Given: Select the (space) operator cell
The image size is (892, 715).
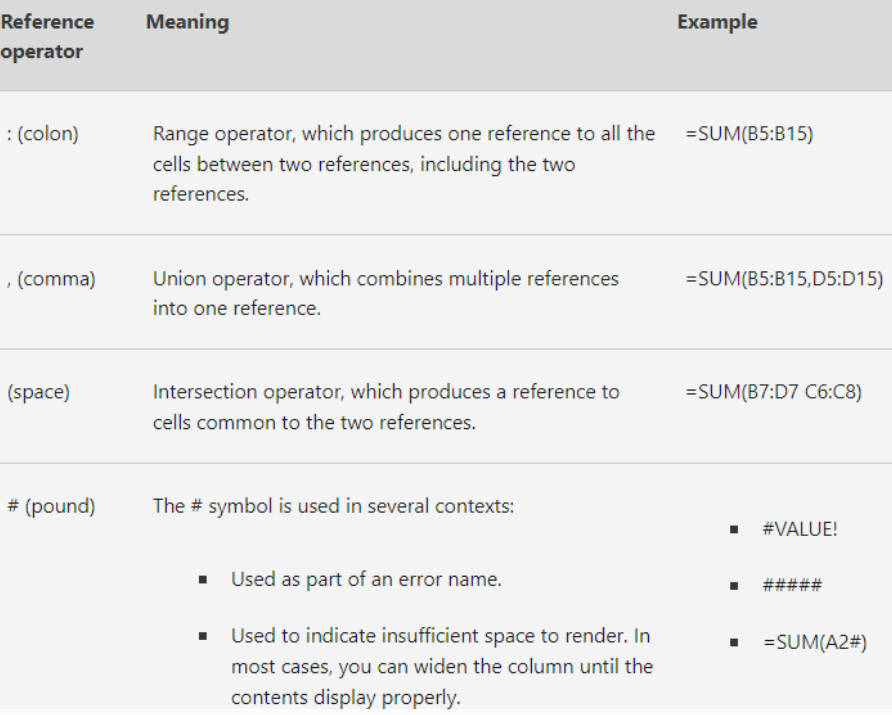Looking at the screenshot, I should pyautogui.click(x=39, y=392).
